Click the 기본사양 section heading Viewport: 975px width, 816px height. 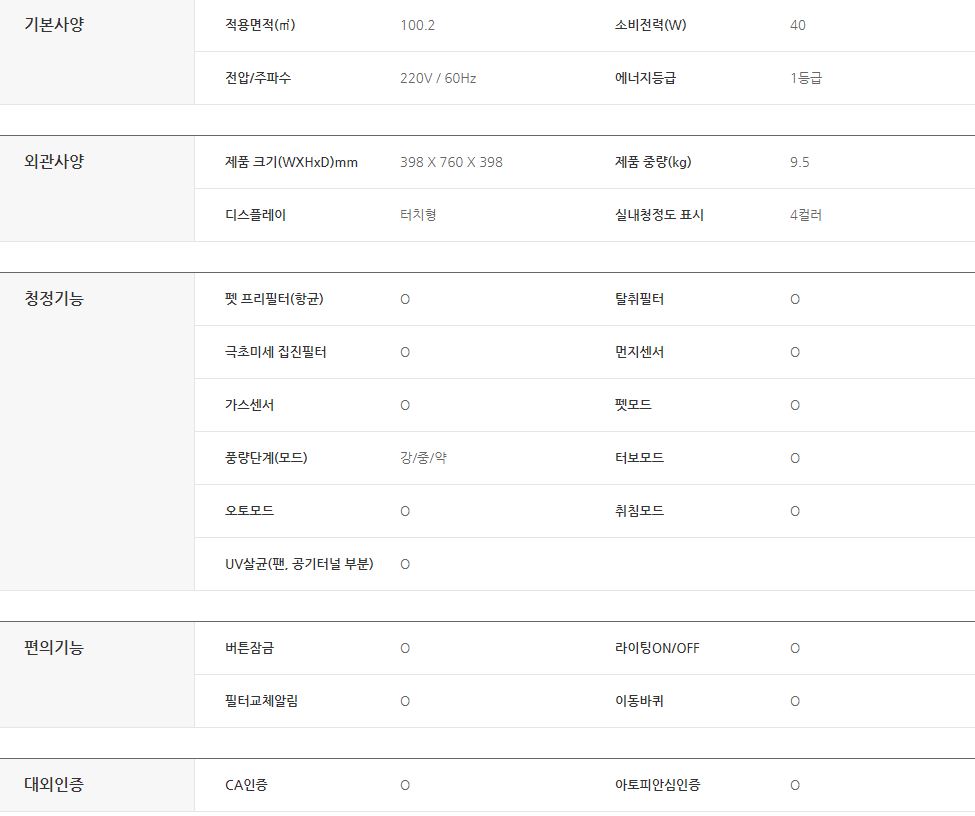[54, 25]
